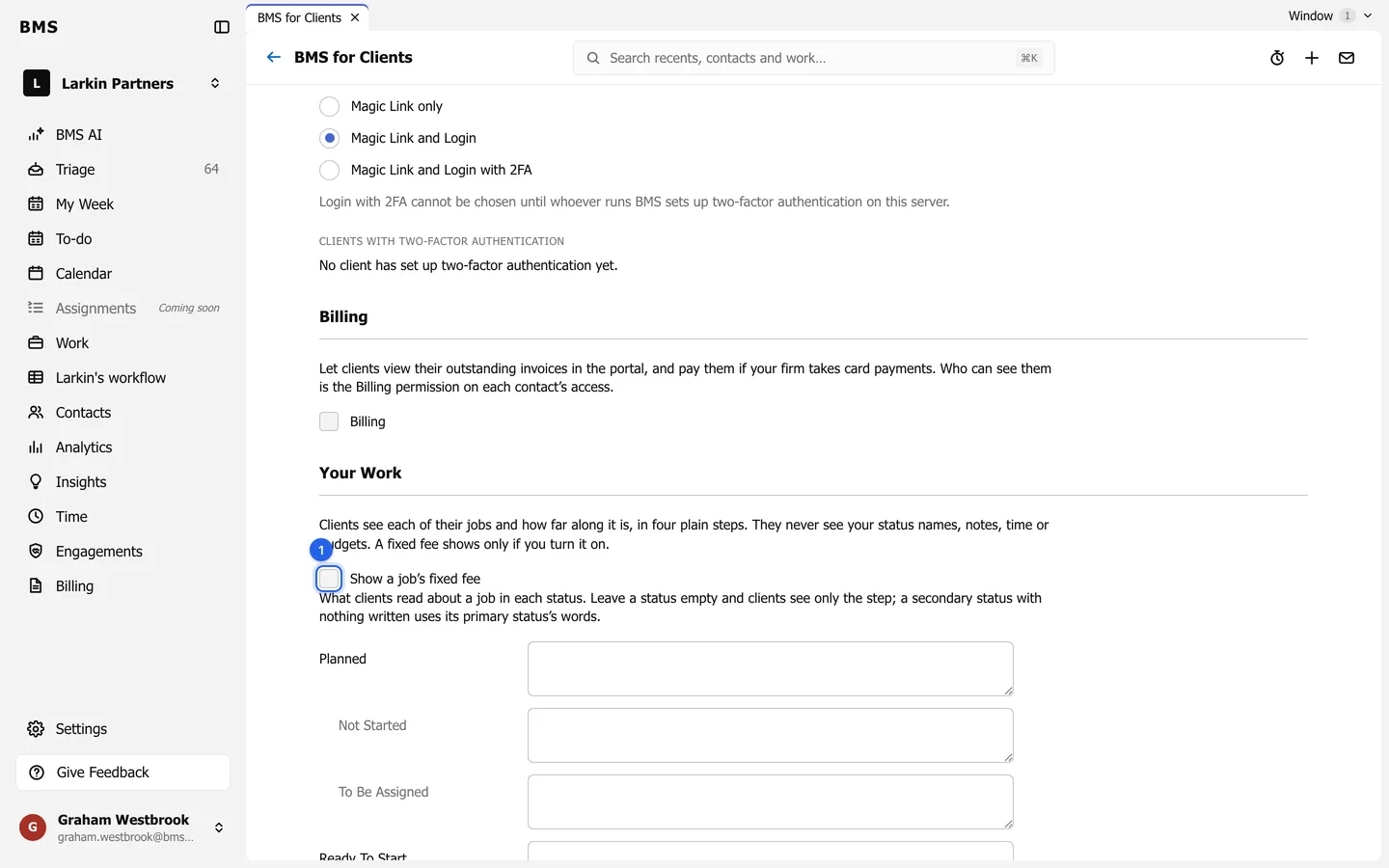
Task: Open BMS AI from the sidebar
Action: pyautogui.click(x=123, y=134)
